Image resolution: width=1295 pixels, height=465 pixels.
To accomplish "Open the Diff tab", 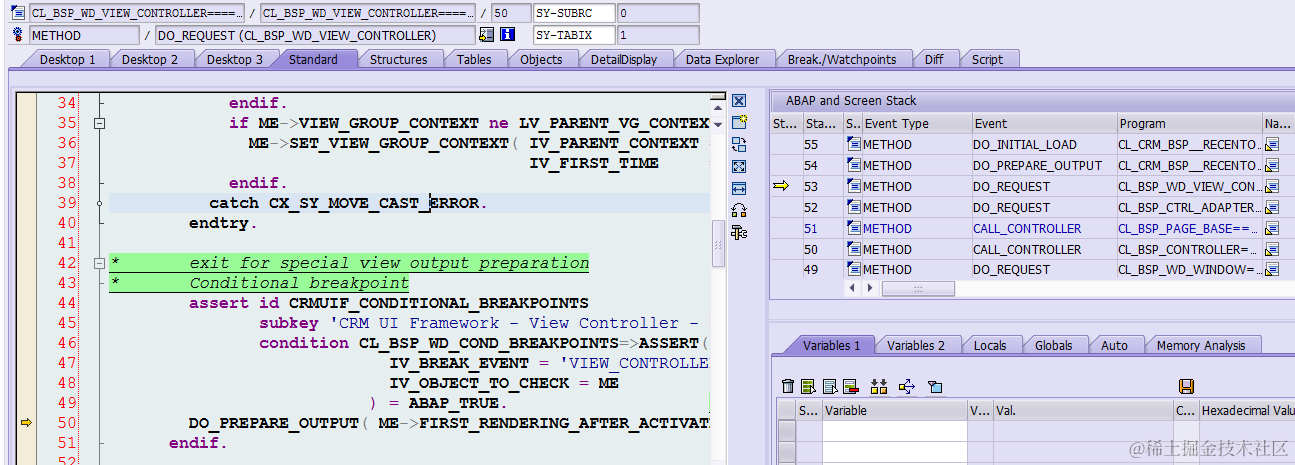I will [x=934, y=59].
